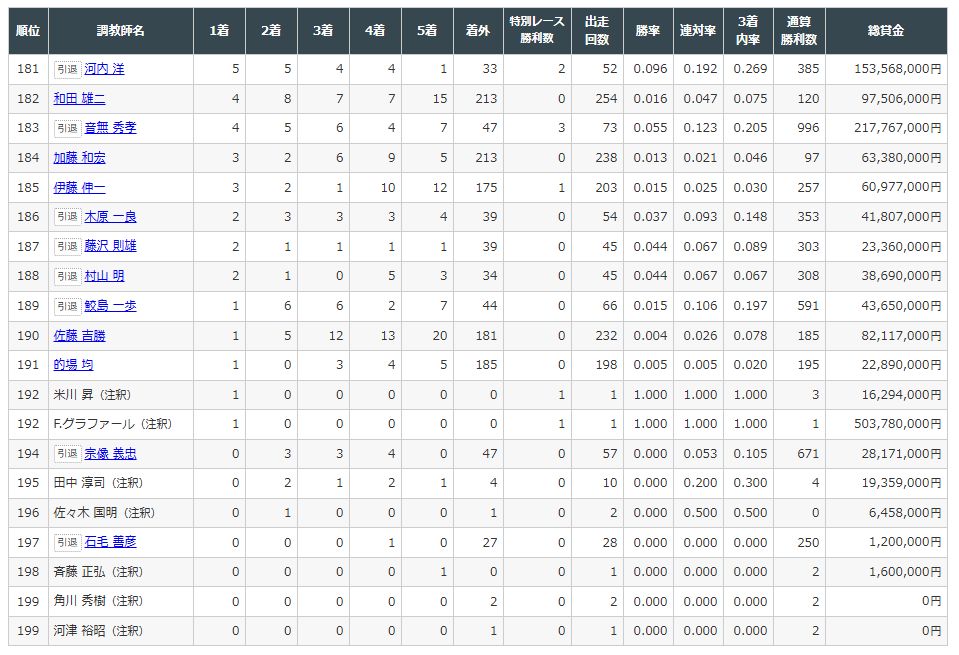Open trainer 的場 均 page

tap(73, 365)
